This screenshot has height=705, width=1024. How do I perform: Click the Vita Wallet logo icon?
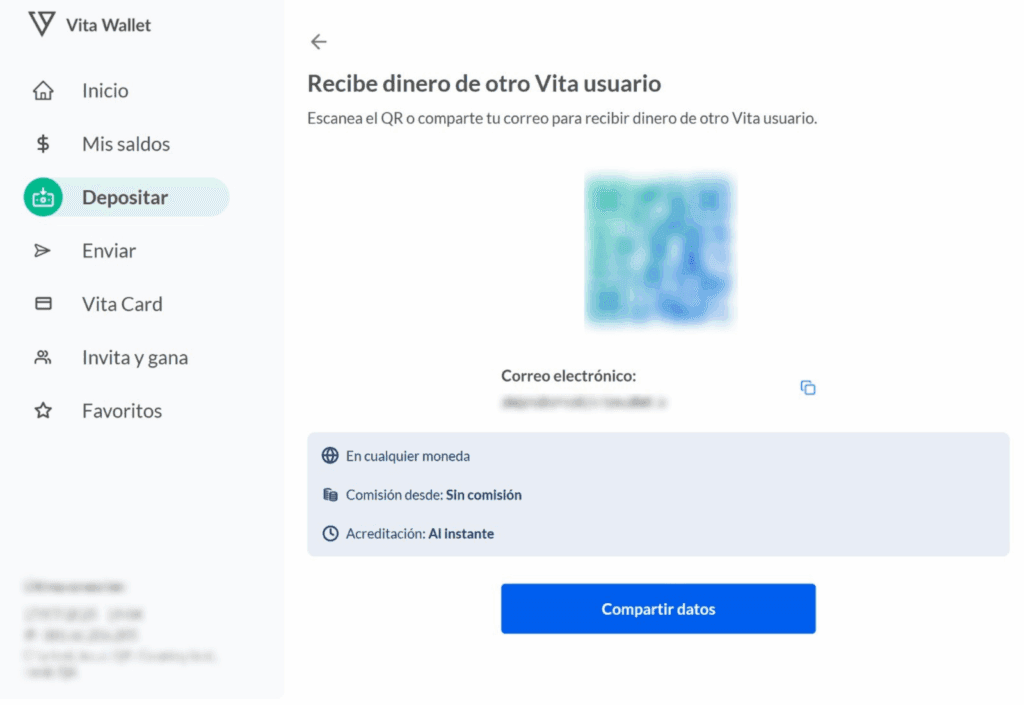pos(42,24)
